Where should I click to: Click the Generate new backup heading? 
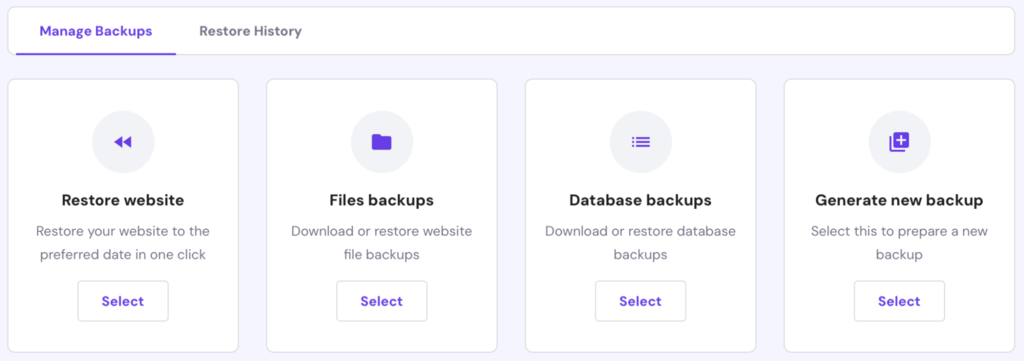click(899, 200)
